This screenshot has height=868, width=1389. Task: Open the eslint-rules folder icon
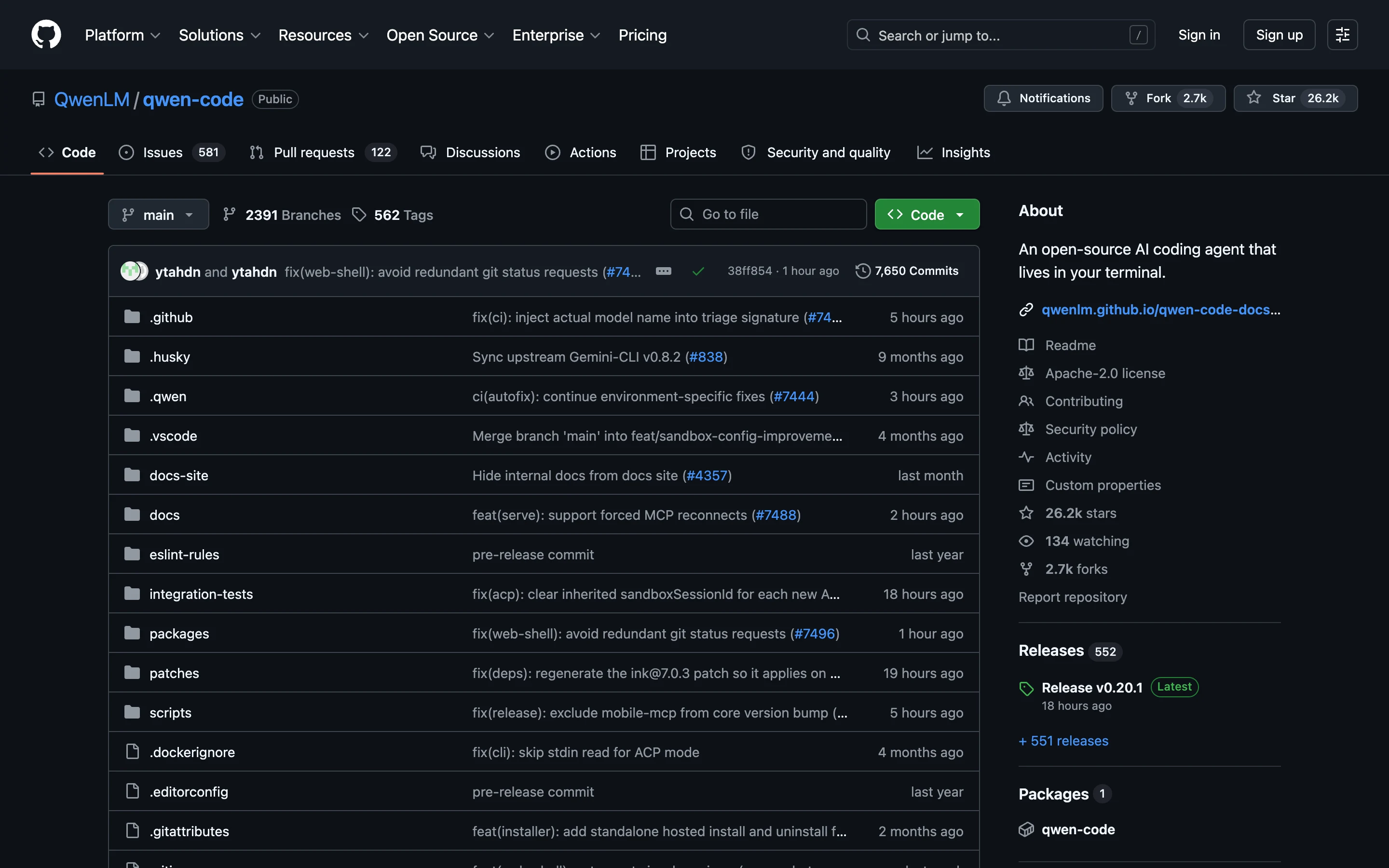point(132,555)
